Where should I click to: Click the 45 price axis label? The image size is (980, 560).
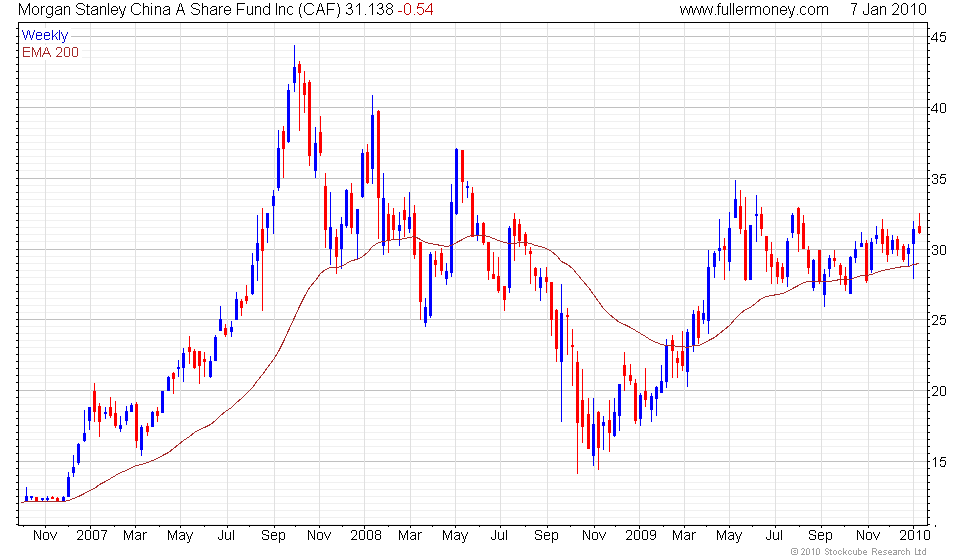pyautogui.click(x=940, y=37)
